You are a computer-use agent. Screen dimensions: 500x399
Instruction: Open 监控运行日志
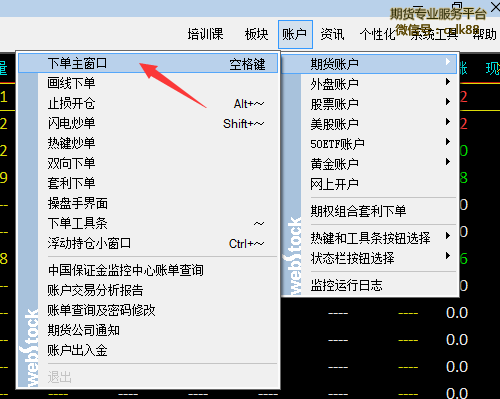370,285
